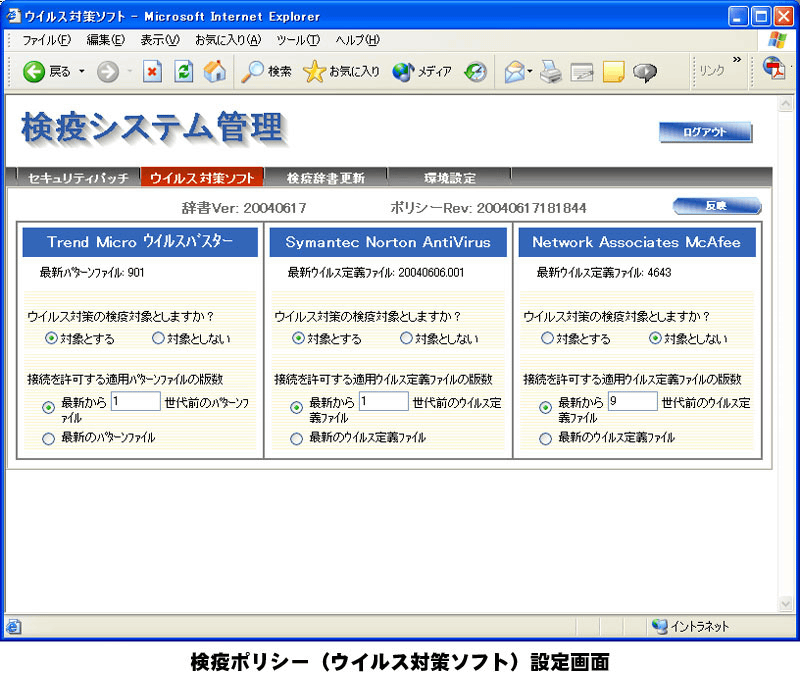Open Mail button dropdown arrow
Viewport: 800px width, 680px height.
[530, 71]
